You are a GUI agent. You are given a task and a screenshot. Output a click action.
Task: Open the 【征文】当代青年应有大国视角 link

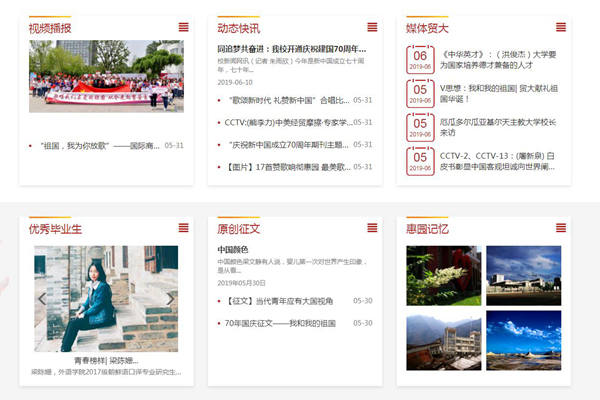coord(280,301)
